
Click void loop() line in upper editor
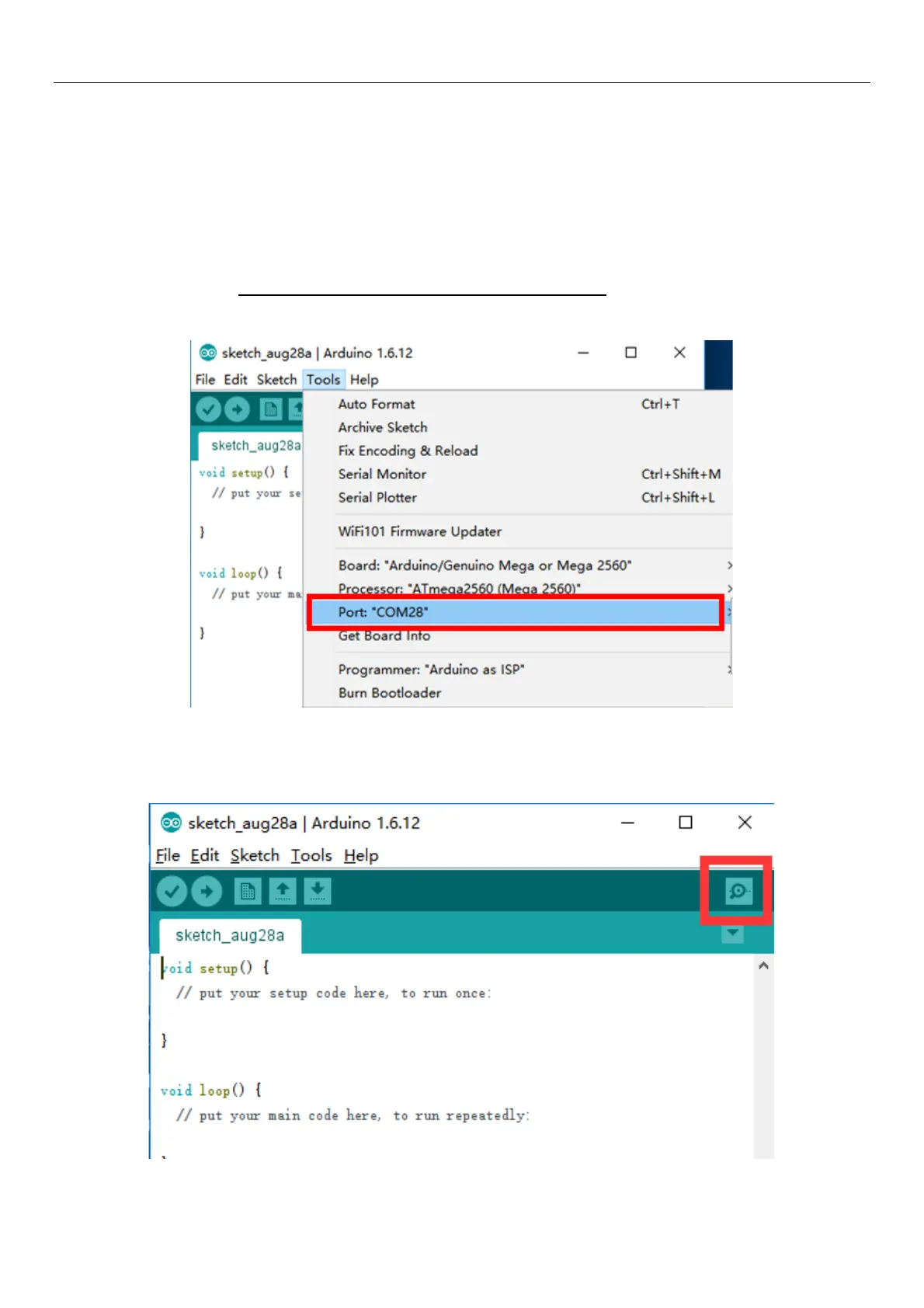click(x=241, y=573)
